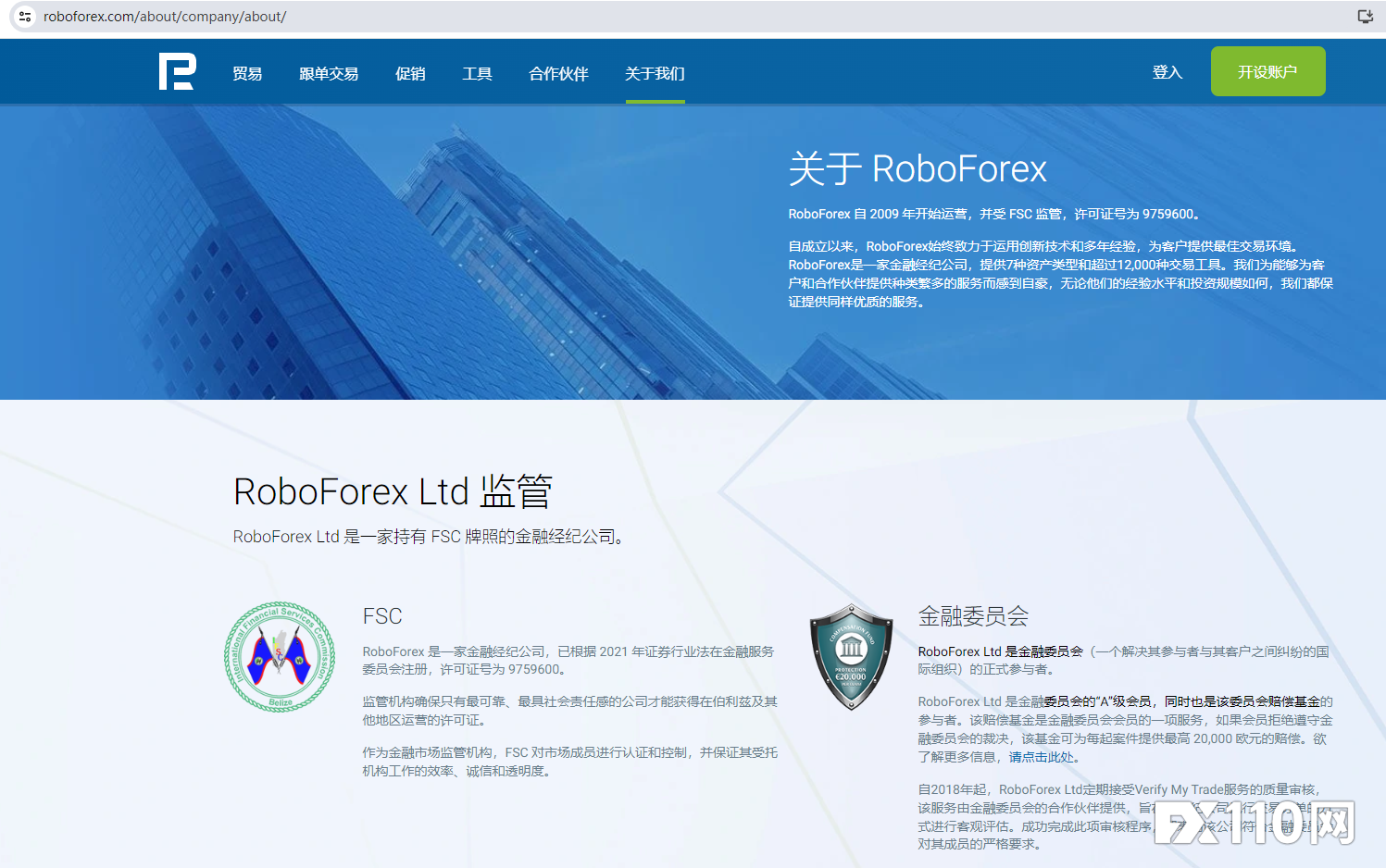The width and height of the screenshot is (1386, 868).
Task: Click paragraph starting 'RoboForex Ltd 是金融委员会的"A"级会员'
Action: (1126, 729)
